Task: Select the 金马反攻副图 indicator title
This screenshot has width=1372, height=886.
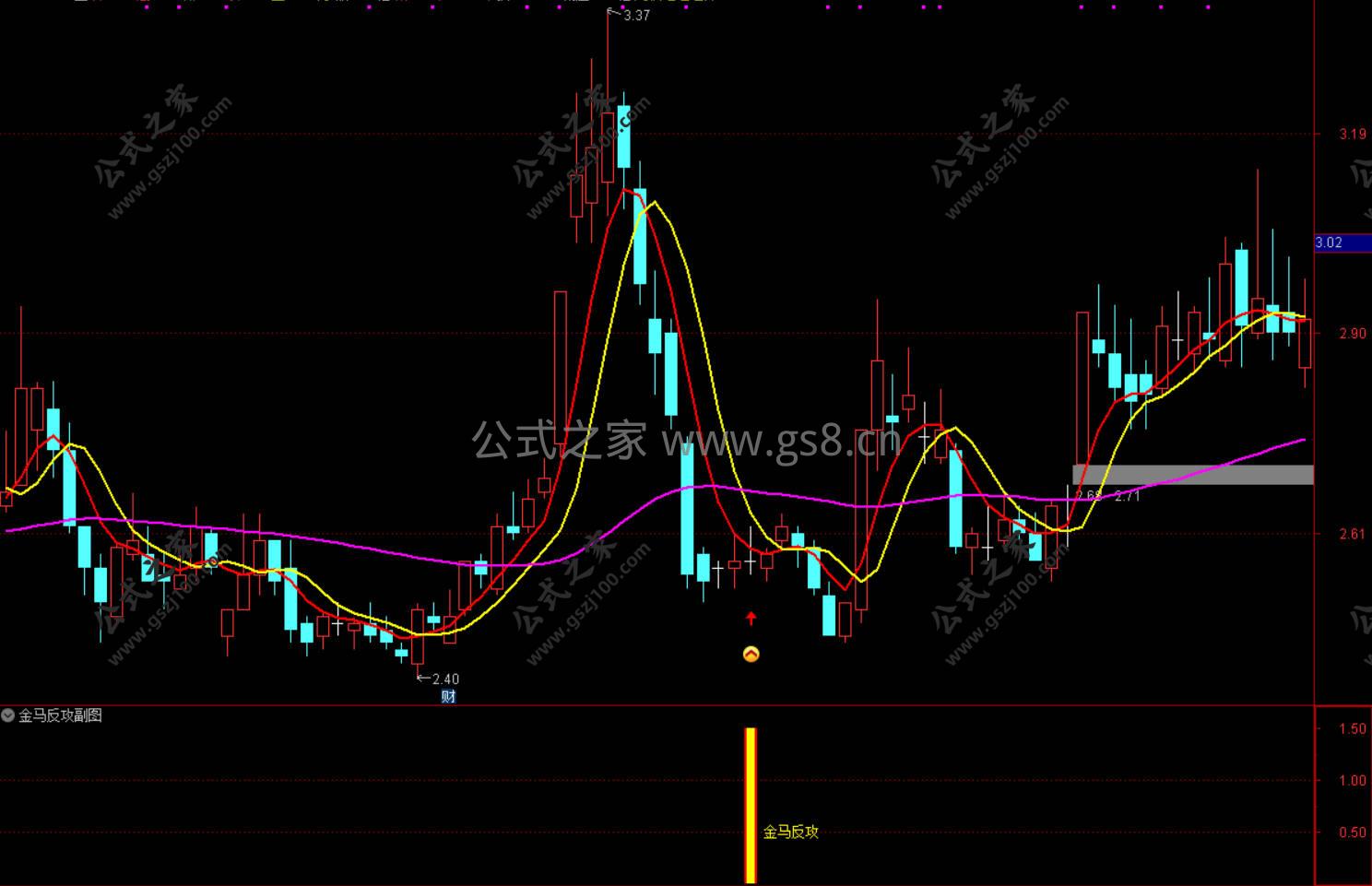Action: 61,715
